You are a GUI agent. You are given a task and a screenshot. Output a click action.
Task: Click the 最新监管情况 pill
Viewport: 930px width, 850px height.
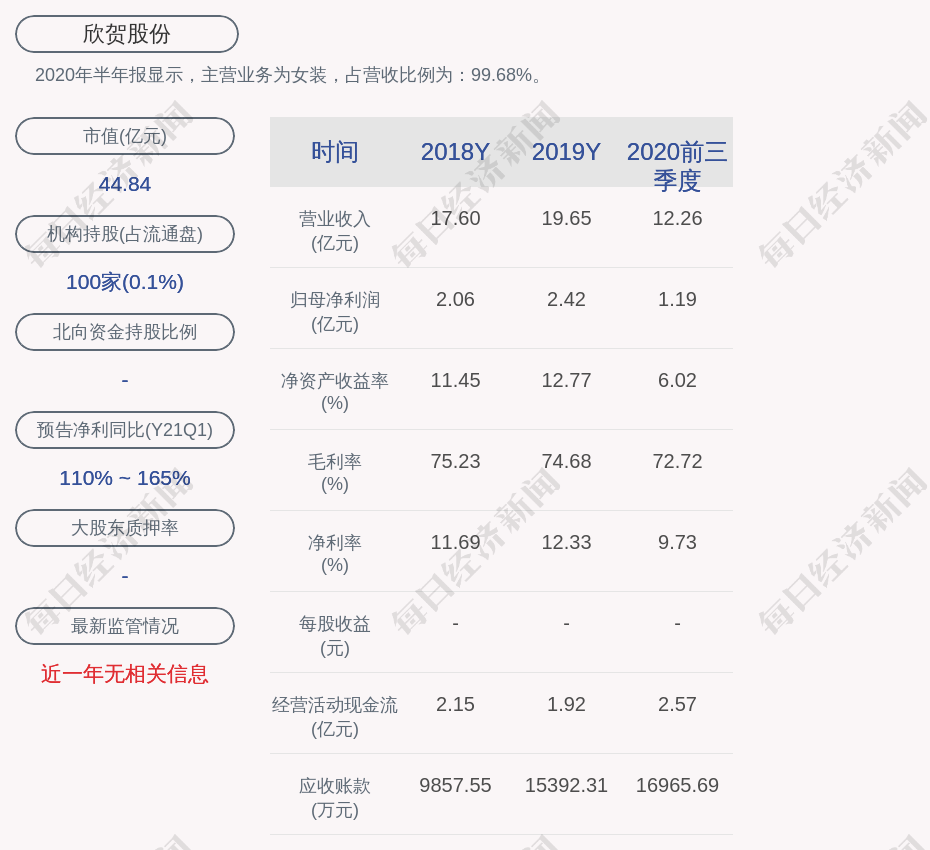(125, 626)
